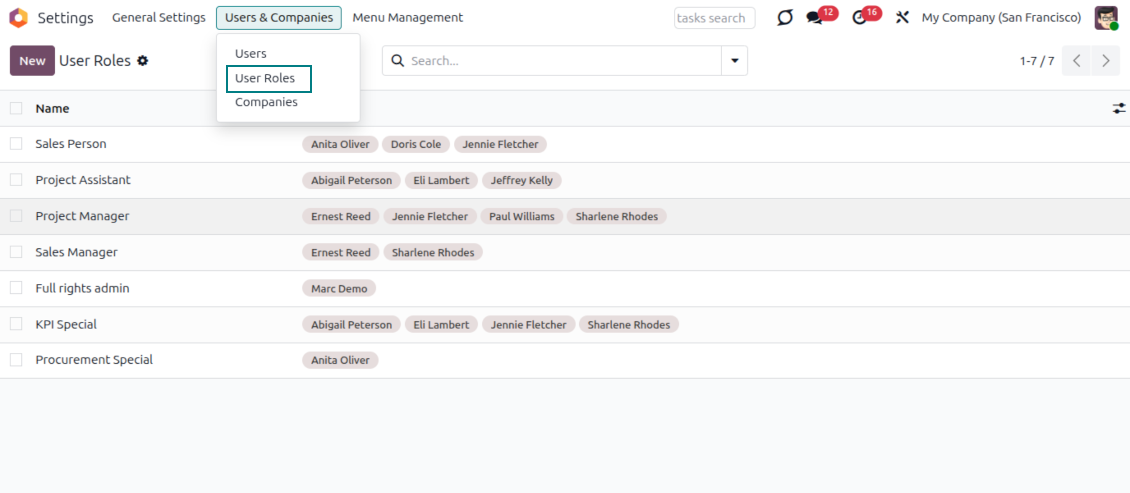This screenshot has height=493, width=1130.
Task: Click the tasks search input field
Action: 714,18
